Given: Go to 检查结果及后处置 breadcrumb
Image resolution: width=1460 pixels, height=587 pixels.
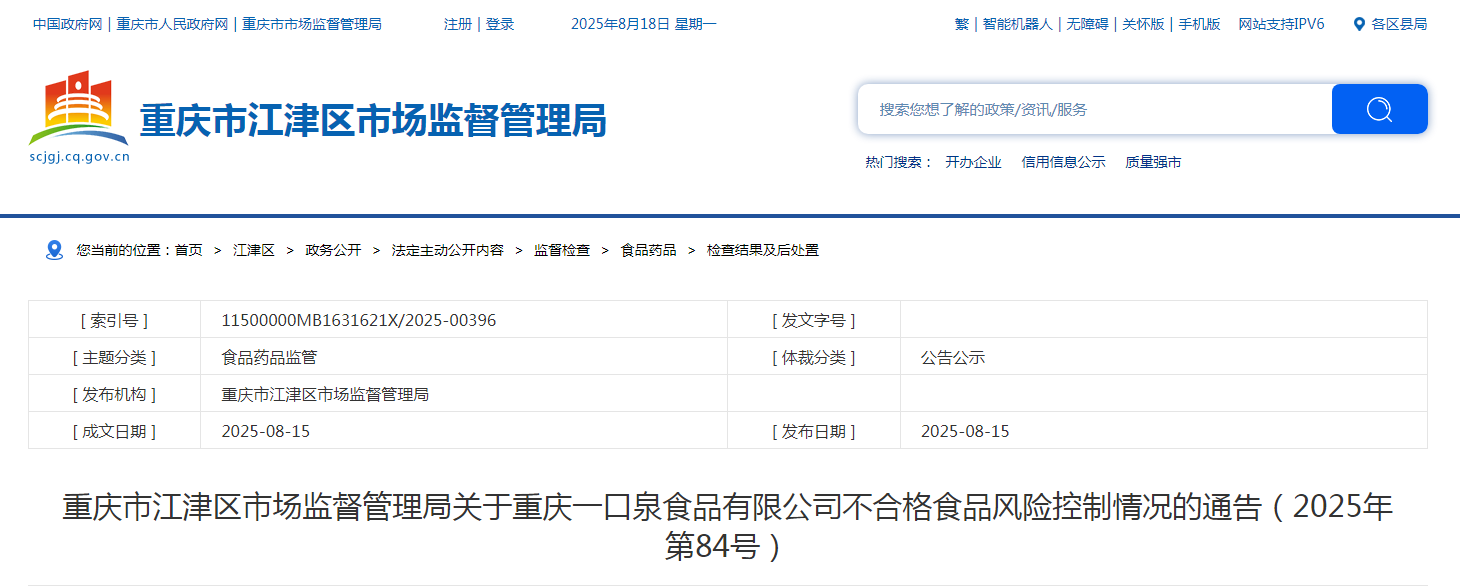Looking at the screenshot, I should click(763, 250).
